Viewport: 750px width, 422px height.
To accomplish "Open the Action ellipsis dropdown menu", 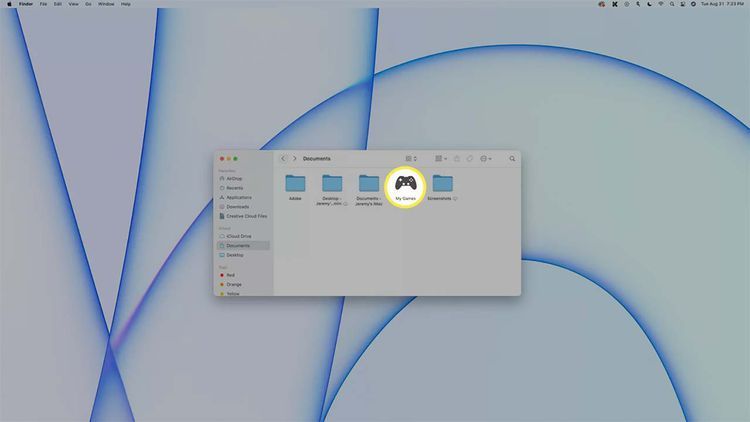I will (486, 158).
